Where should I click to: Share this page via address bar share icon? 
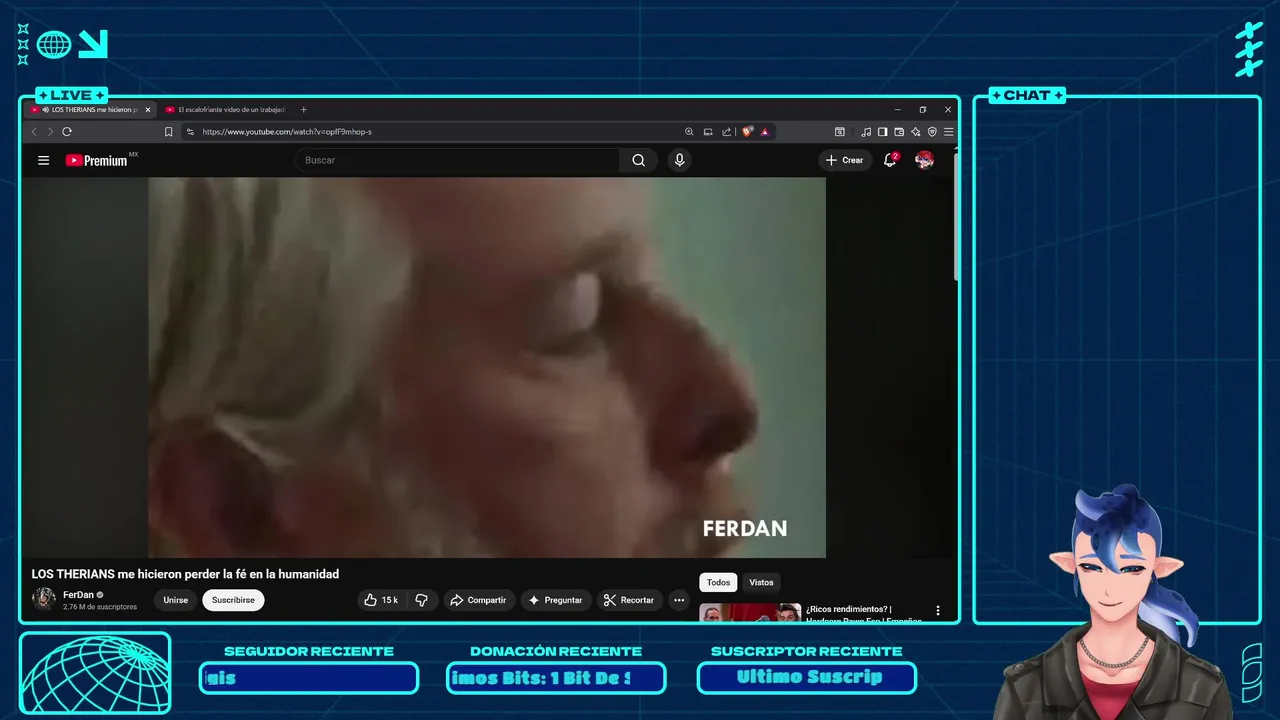(727, 132)
